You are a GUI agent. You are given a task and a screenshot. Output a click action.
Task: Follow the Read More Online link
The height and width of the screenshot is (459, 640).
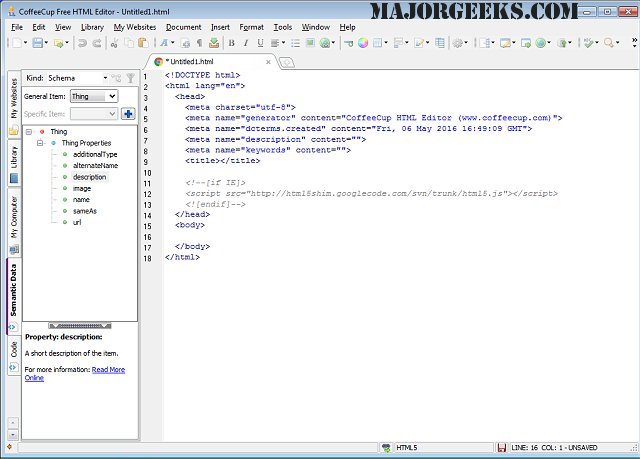pyautogui.click(x=75, y=374)
